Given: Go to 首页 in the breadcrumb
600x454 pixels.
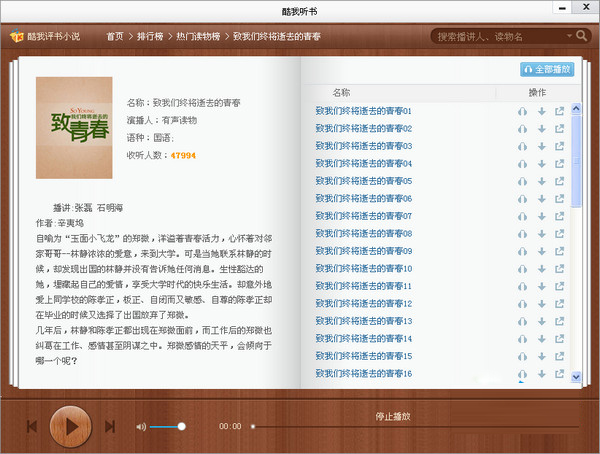Looking at the screenshot, I should pyautogui.click(x=116, y=37).
